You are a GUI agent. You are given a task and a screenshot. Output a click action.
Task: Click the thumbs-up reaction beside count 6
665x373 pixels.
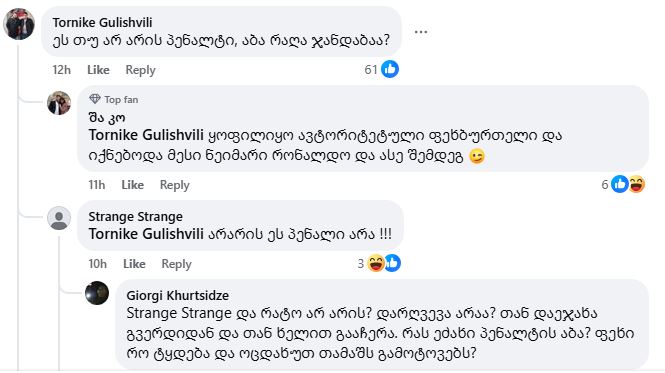(620, 184)
